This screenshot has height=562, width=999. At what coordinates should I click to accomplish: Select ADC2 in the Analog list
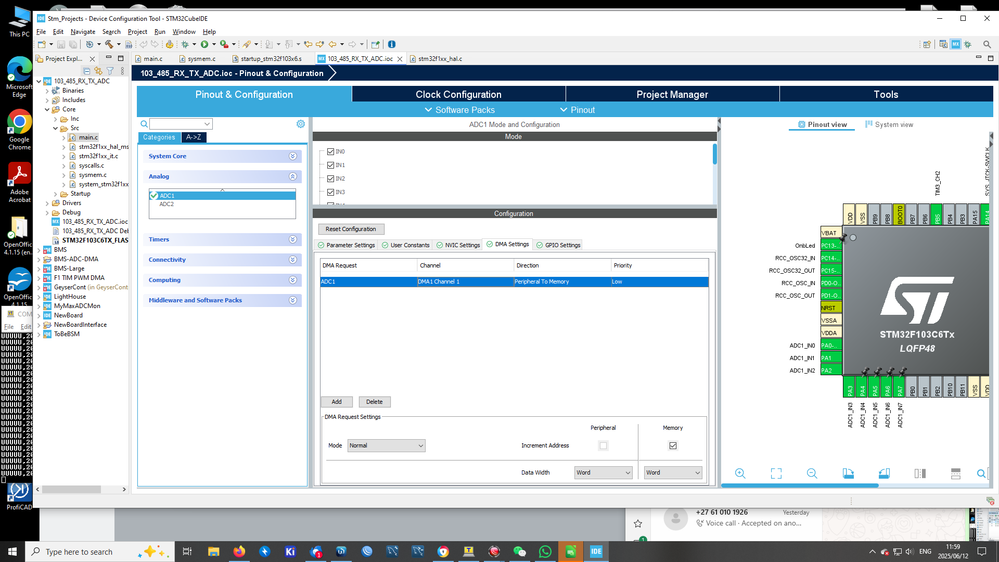(166, 204)
